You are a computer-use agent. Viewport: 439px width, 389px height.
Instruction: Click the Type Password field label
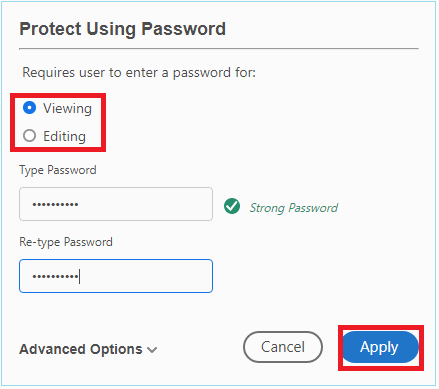(58, 170)
